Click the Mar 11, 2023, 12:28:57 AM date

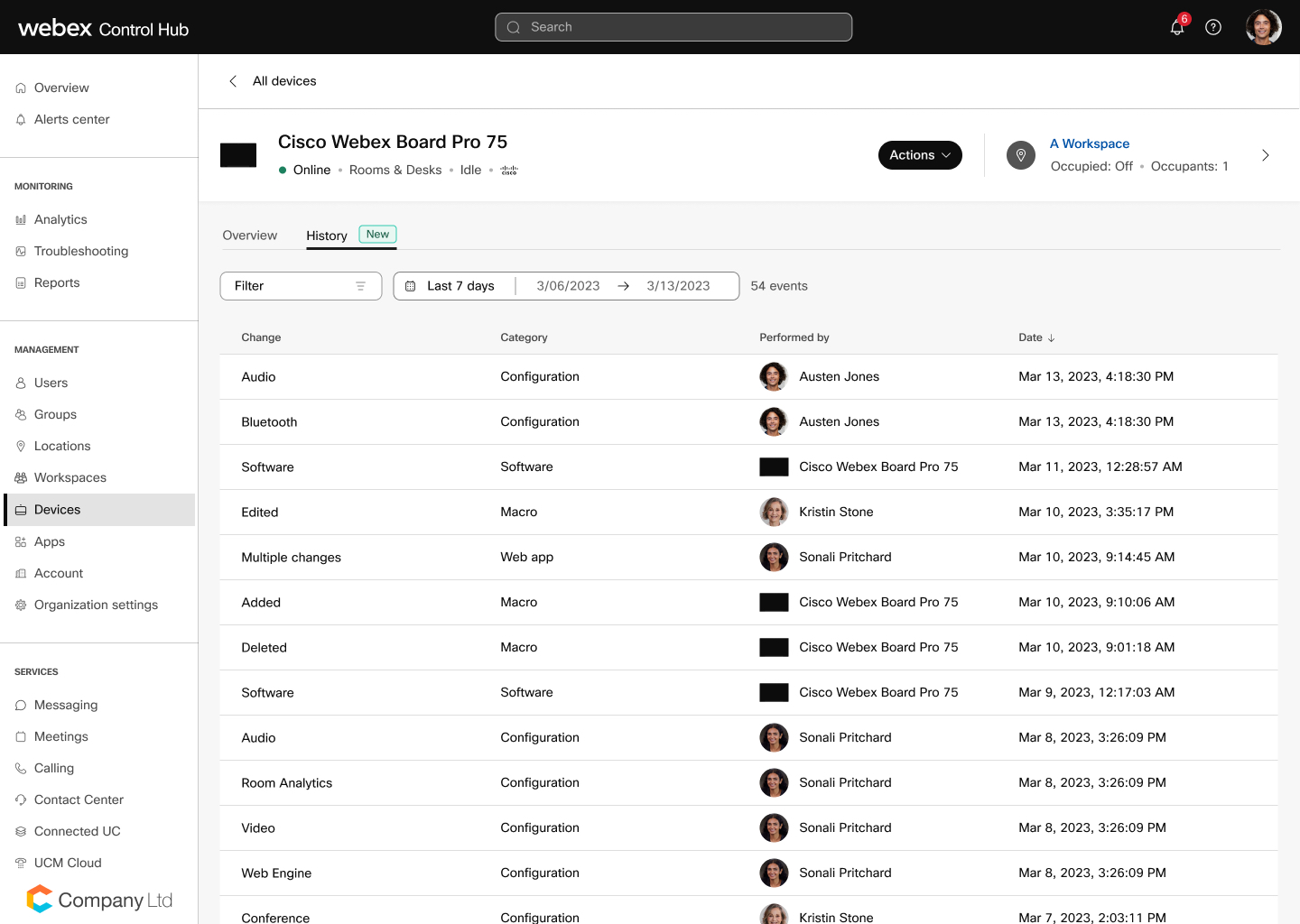click(x=1100, y=467)
